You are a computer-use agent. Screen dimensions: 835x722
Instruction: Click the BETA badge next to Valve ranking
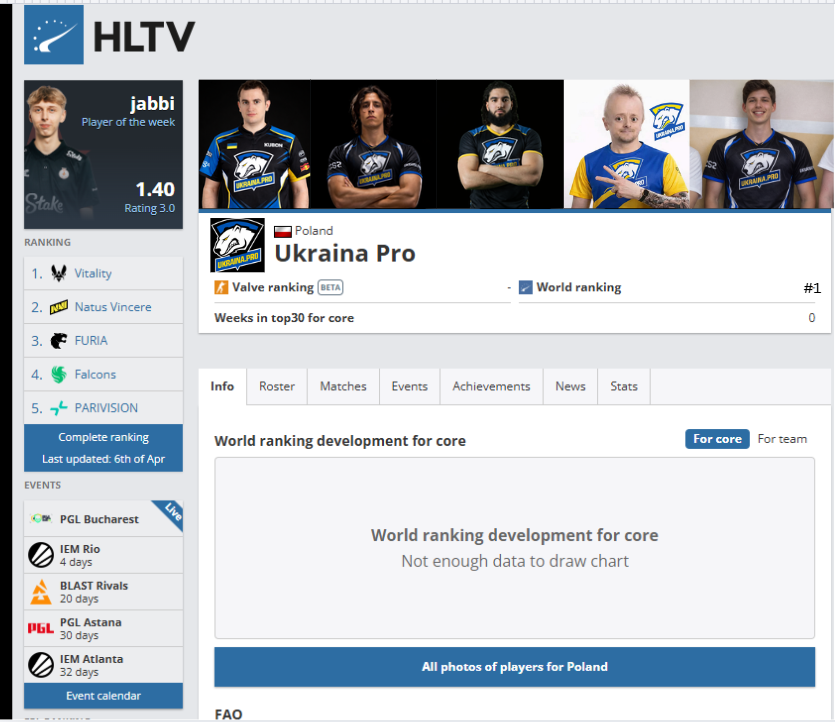331,288
